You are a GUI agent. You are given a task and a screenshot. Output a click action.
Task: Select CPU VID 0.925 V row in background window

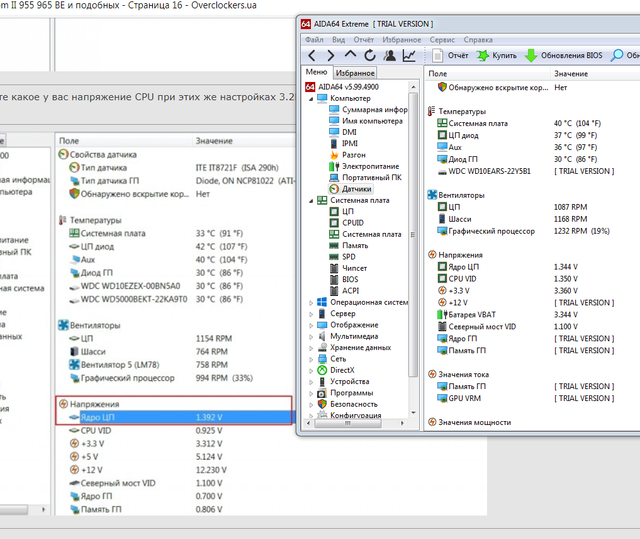point(175,431)
